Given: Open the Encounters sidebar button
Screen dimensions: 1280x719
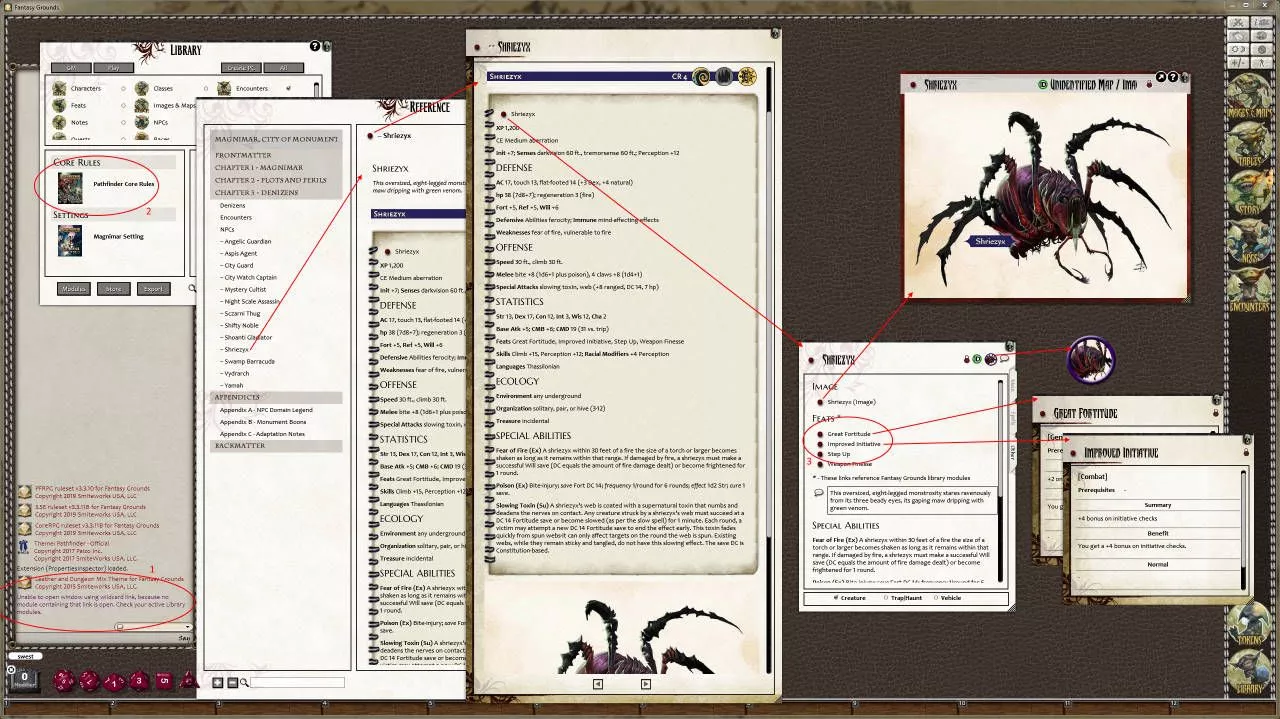Looking at the screenshot, I should coord(1248,288).
